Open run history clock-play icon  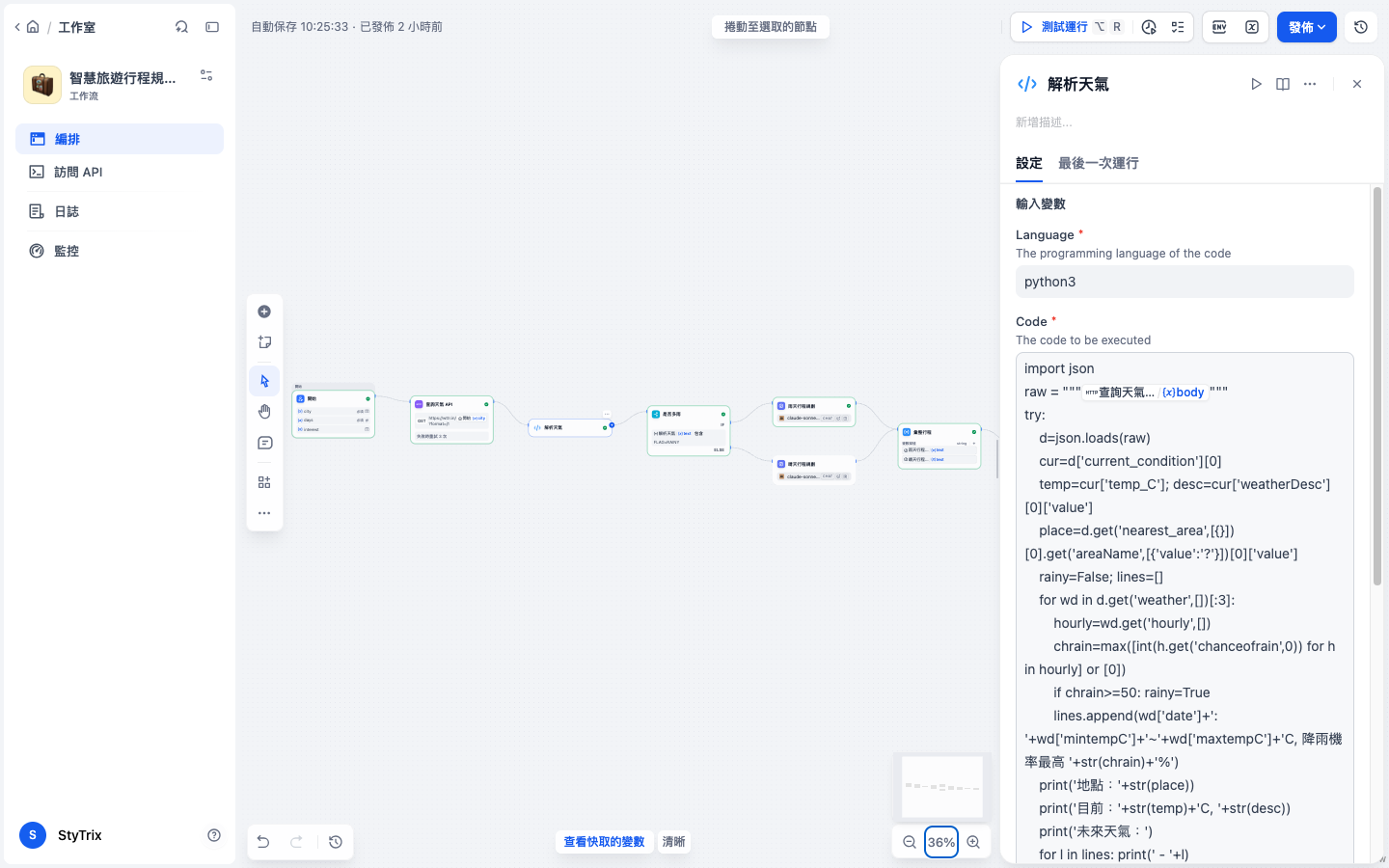[x=1148, y=27]
